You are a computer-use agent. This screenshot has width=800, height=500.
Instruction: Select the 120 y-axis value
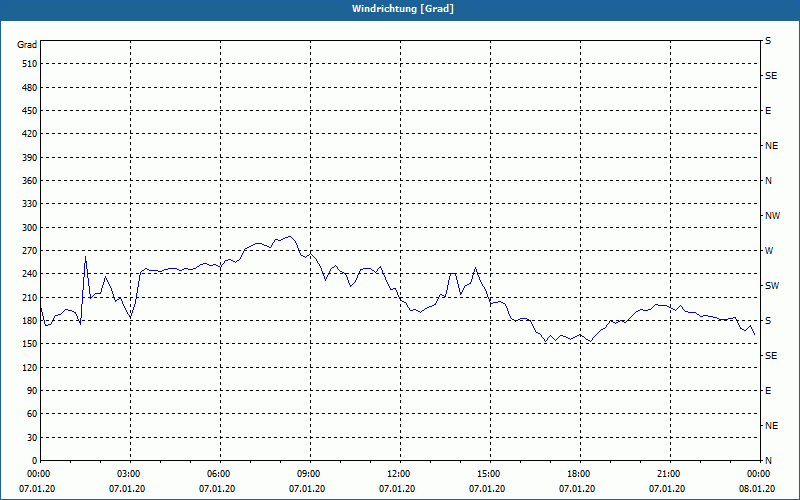[30, 367]
